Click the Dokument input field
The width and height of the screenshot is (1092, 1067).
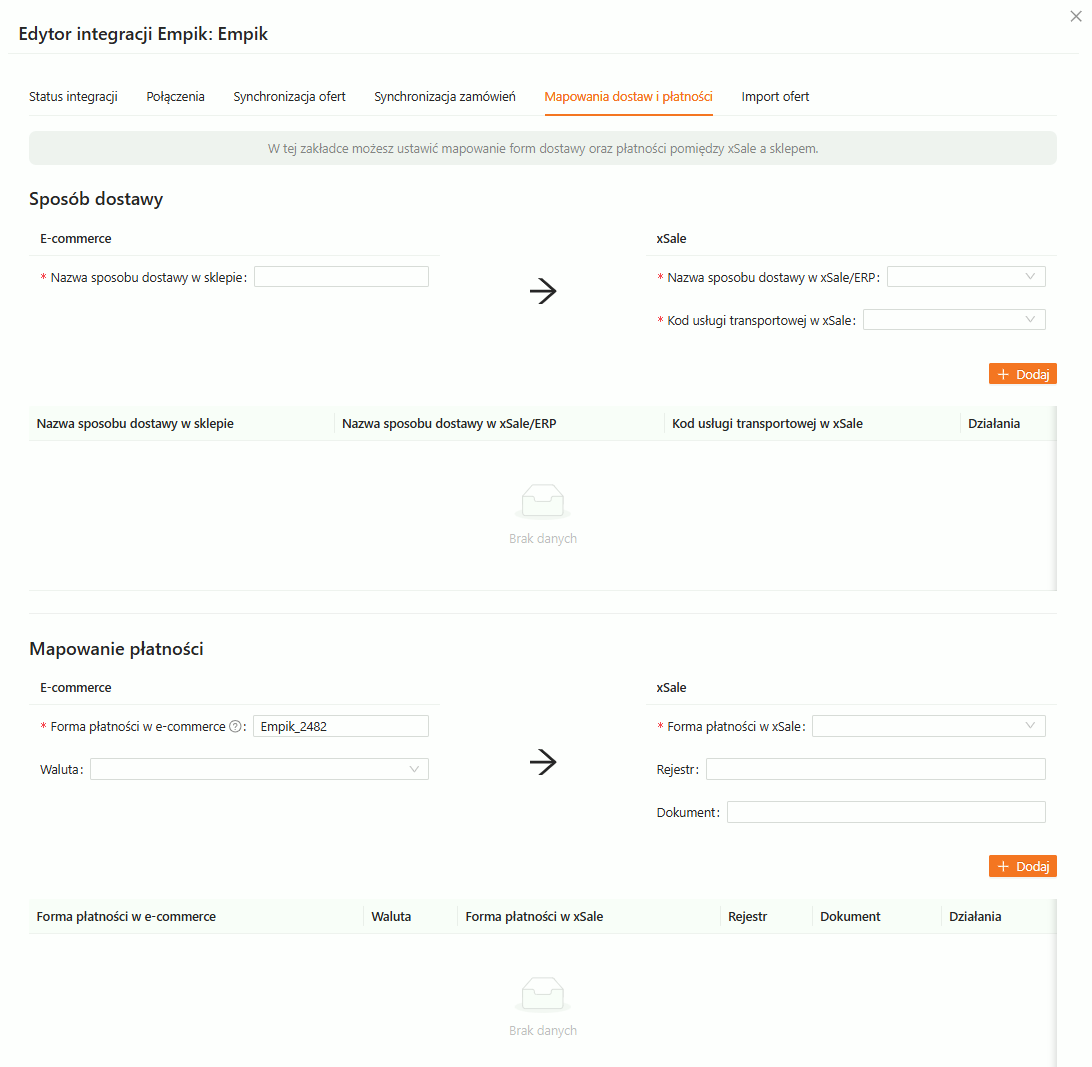(x=886, y=812)
